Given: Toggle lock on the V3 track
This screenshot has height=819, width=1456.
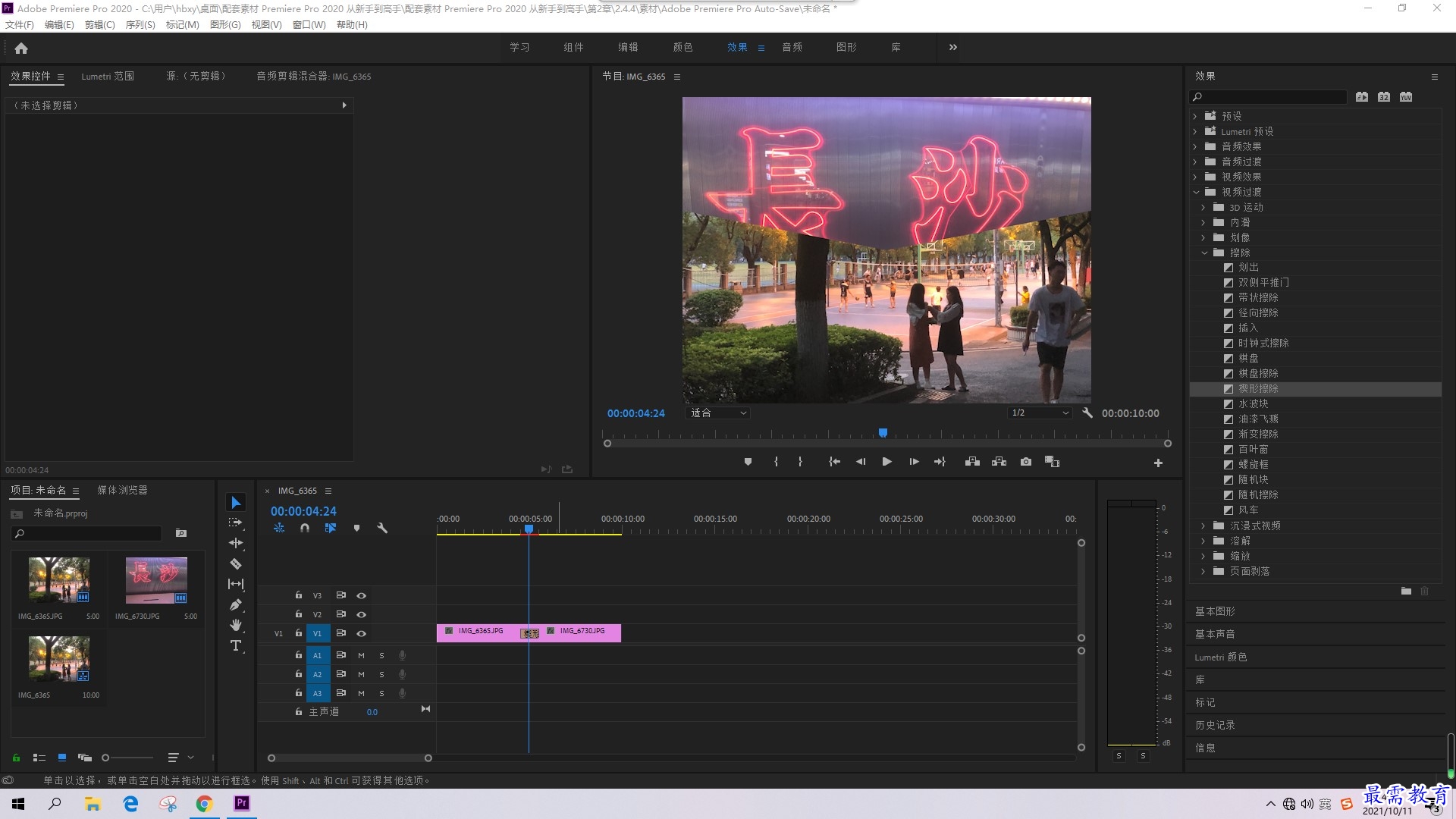Looking at the screenshot, I should click(299, 595).
